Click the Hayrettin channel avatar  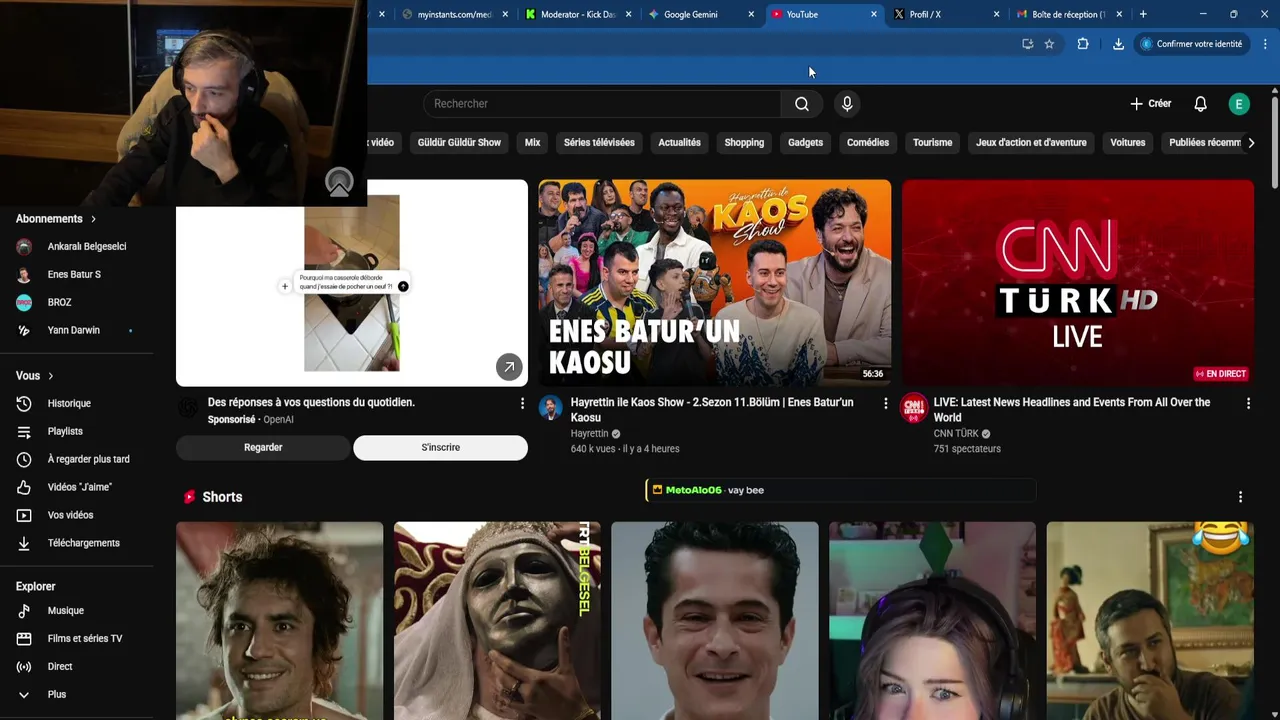pos(551,407)
